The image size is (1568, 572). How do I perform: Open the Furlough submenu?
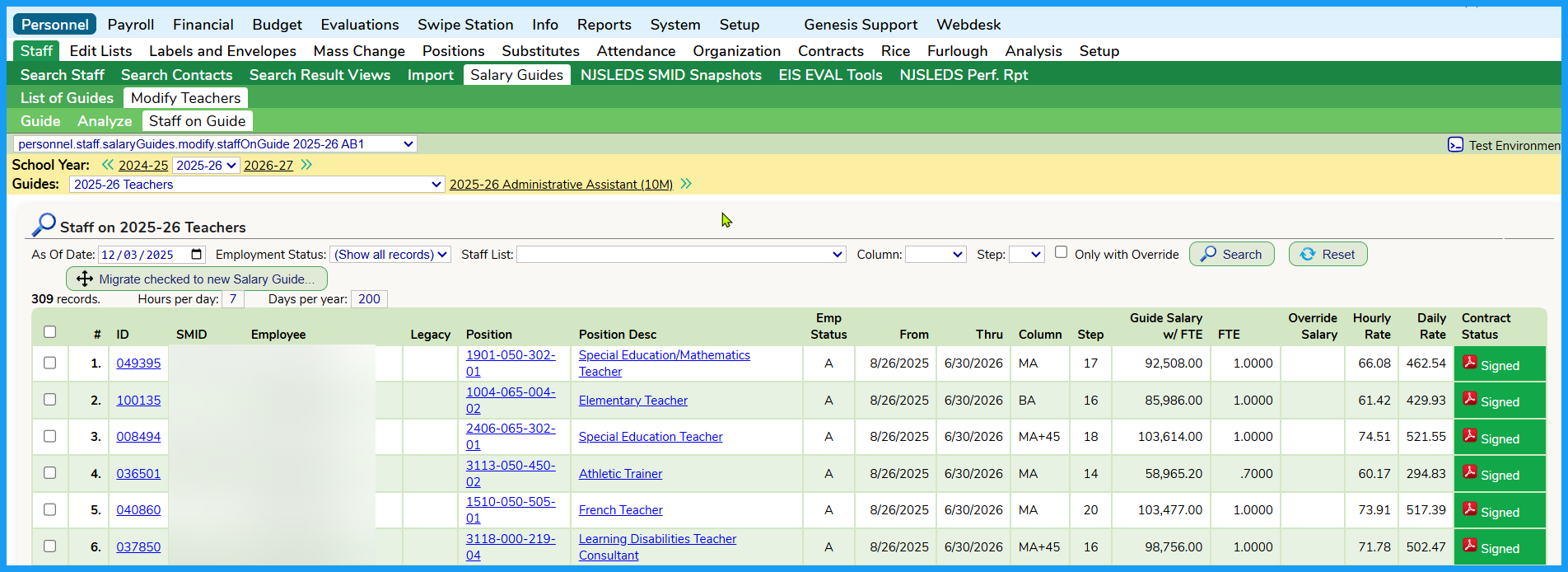[957, 51]
